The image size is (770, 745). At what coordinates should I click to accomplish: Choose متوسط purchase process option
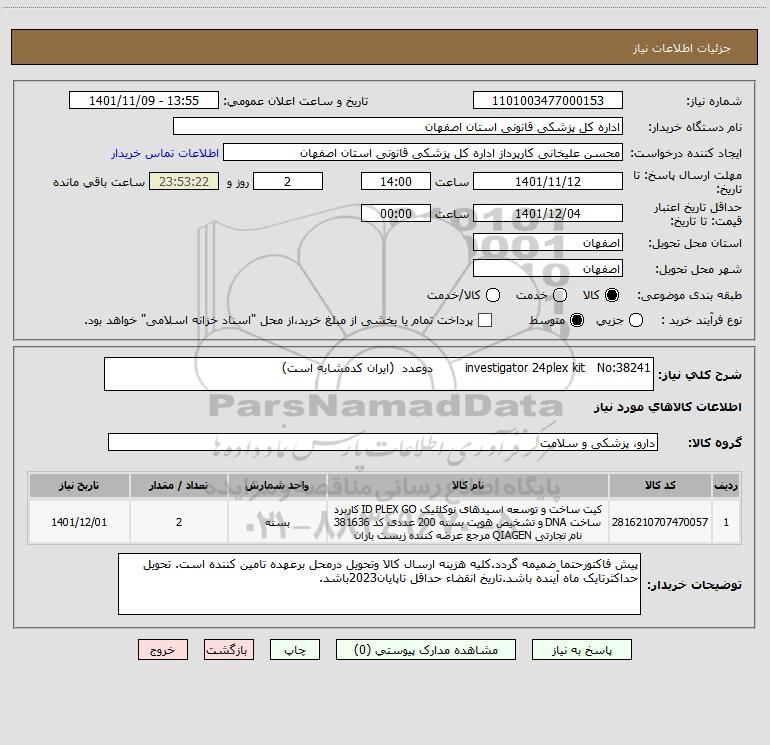point(577,320)
